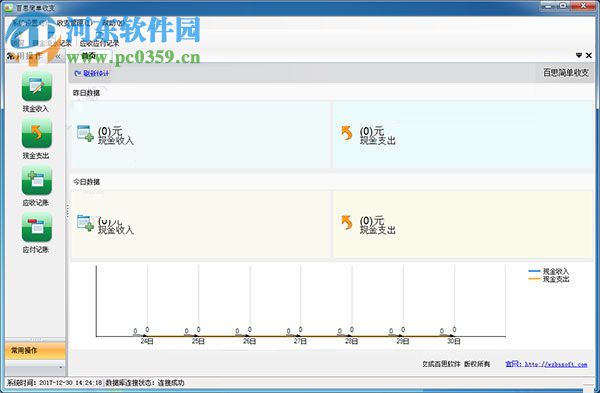Click yesterday's (0)元 现金支出 amount
The height and width of the screenshot is (393, 600).
click(372, 131)
